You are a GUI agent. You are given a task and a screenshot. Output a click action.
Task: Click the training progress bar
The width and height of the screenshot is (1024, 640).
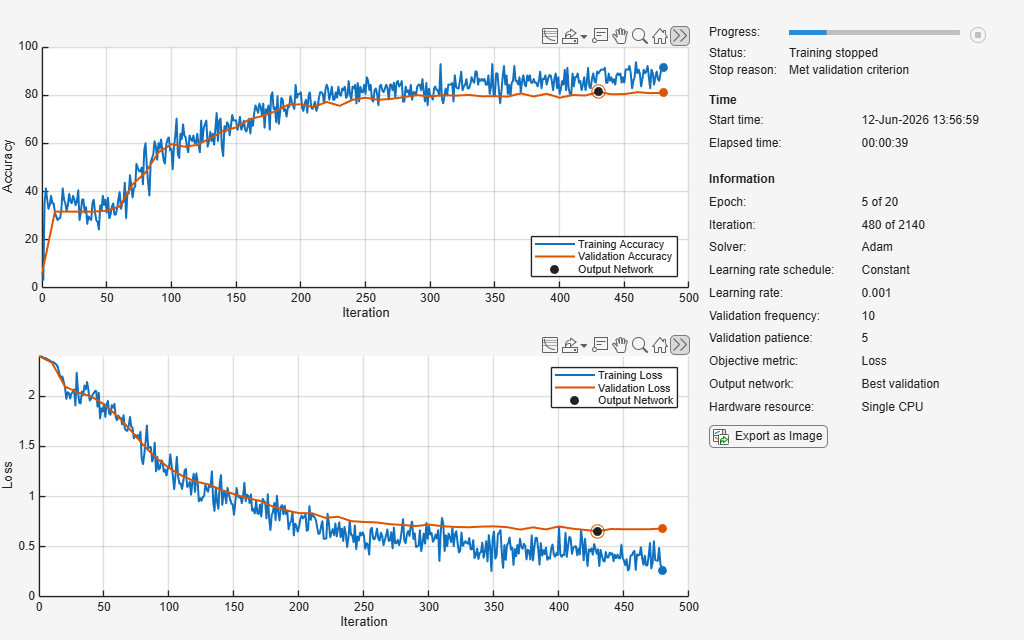coord(874,32)
